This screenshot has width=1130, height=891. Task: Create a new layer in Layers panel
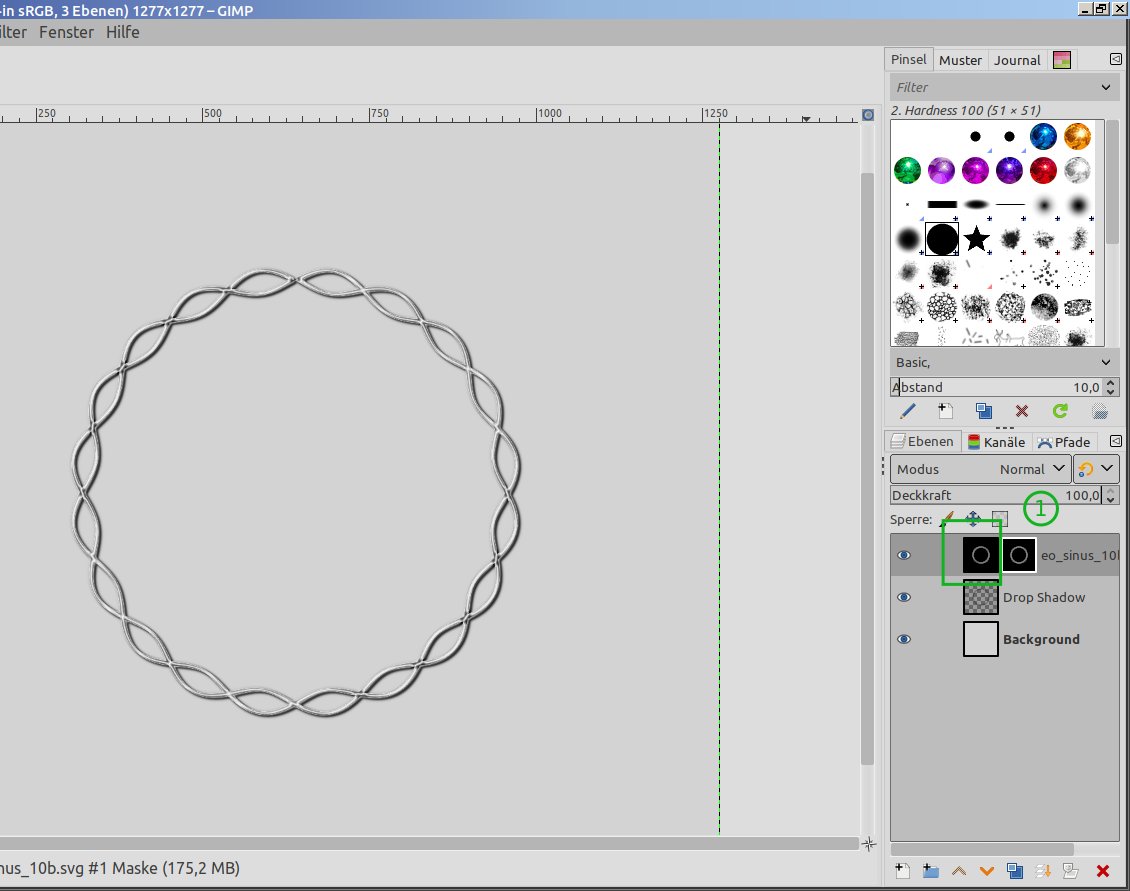[x=903, y=871]
